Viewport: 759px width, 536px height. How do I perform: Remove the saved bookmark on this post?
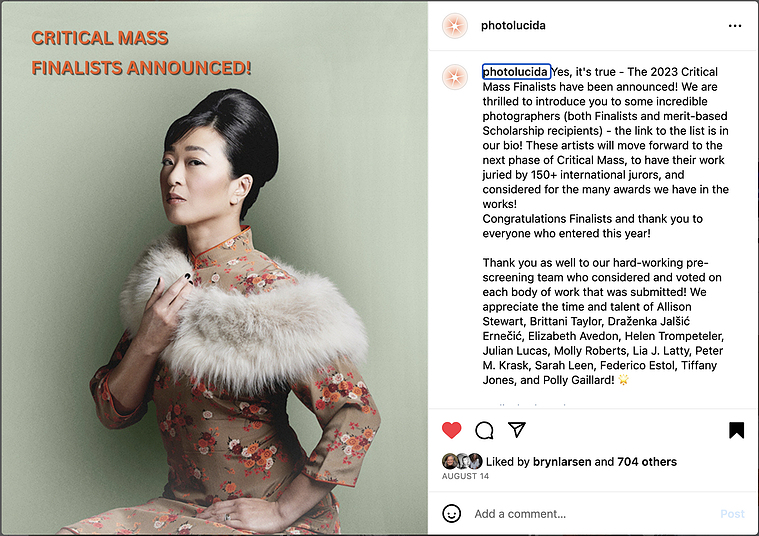click(x=736, y=430)
